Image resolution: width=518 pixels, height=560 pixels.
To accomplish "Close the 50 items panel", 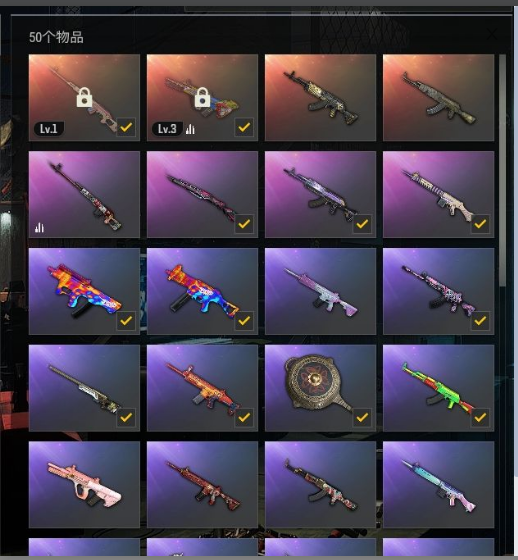I will click(492, 35).
